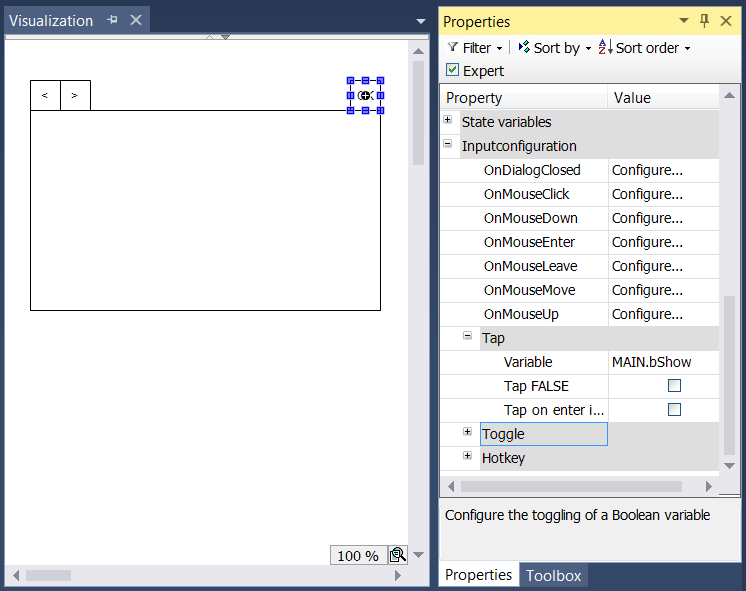Open the Sort order dropdown

click(x=687, y=48)
